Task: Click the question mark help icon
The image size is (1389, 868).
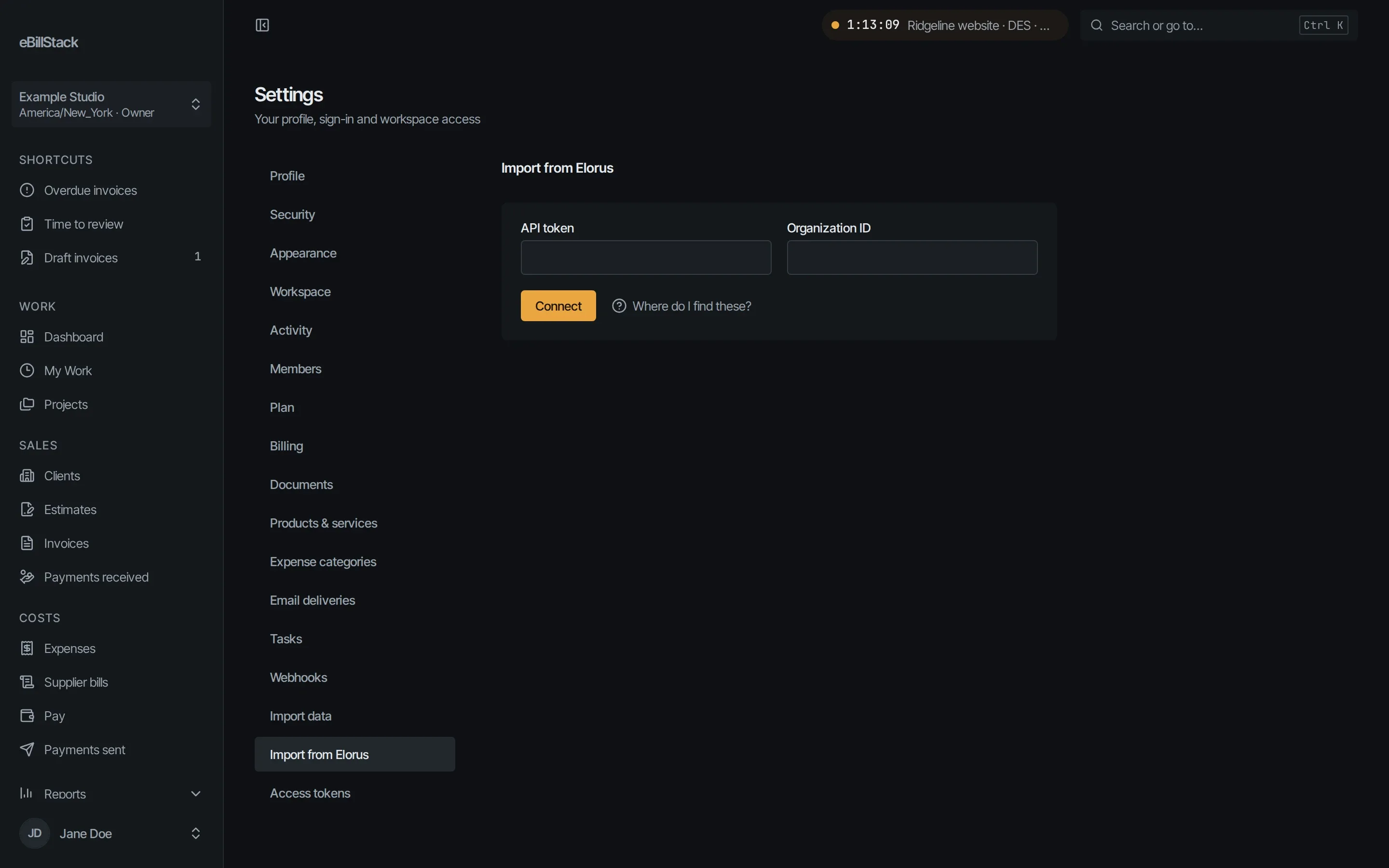Action: [619, 306]
